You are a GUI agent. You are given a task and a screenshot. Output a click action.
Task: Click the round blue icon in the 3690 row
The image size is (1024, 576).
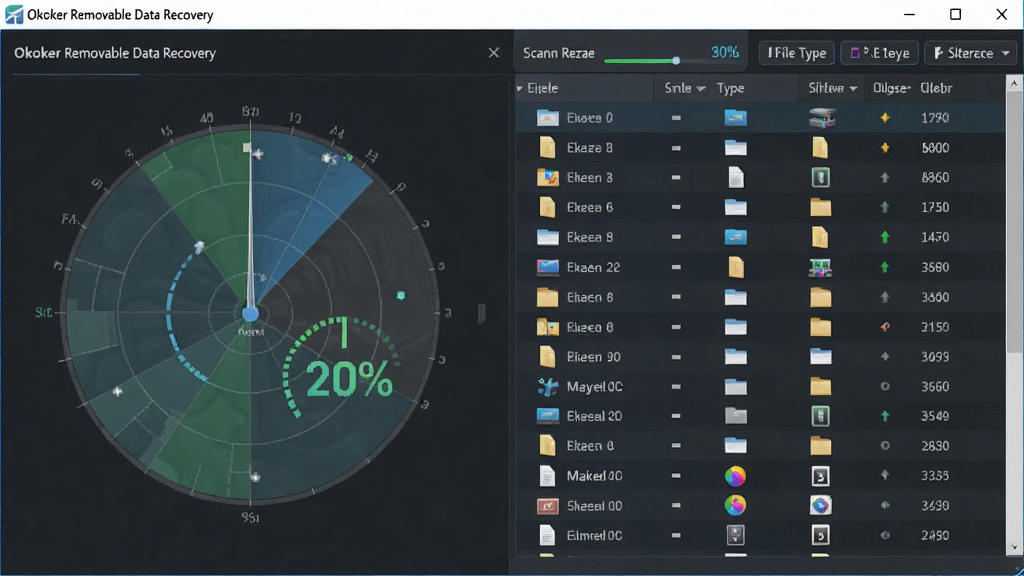point(820,505)
